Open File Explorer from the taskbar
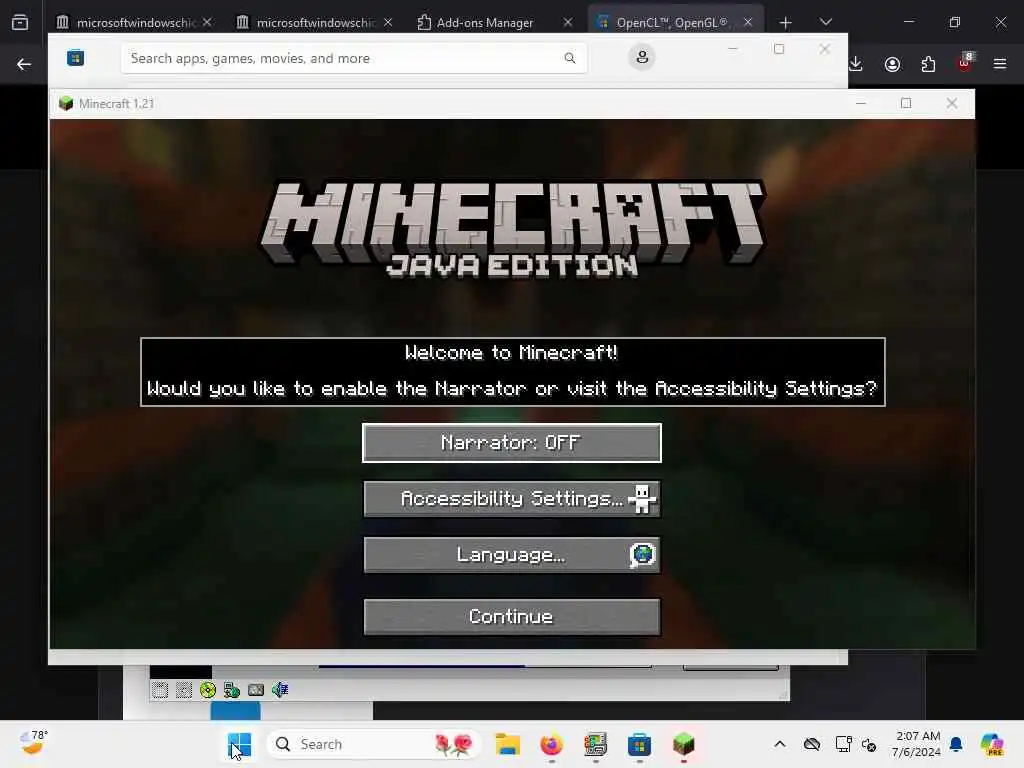 tap(507, 744)
